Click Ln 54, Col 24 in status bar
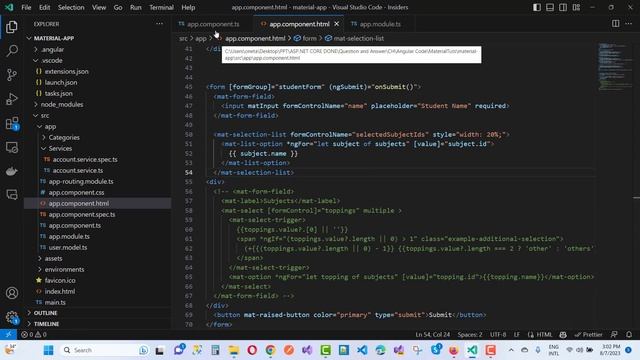The height and width of the screenshot is (360, 640). [433, 334]
